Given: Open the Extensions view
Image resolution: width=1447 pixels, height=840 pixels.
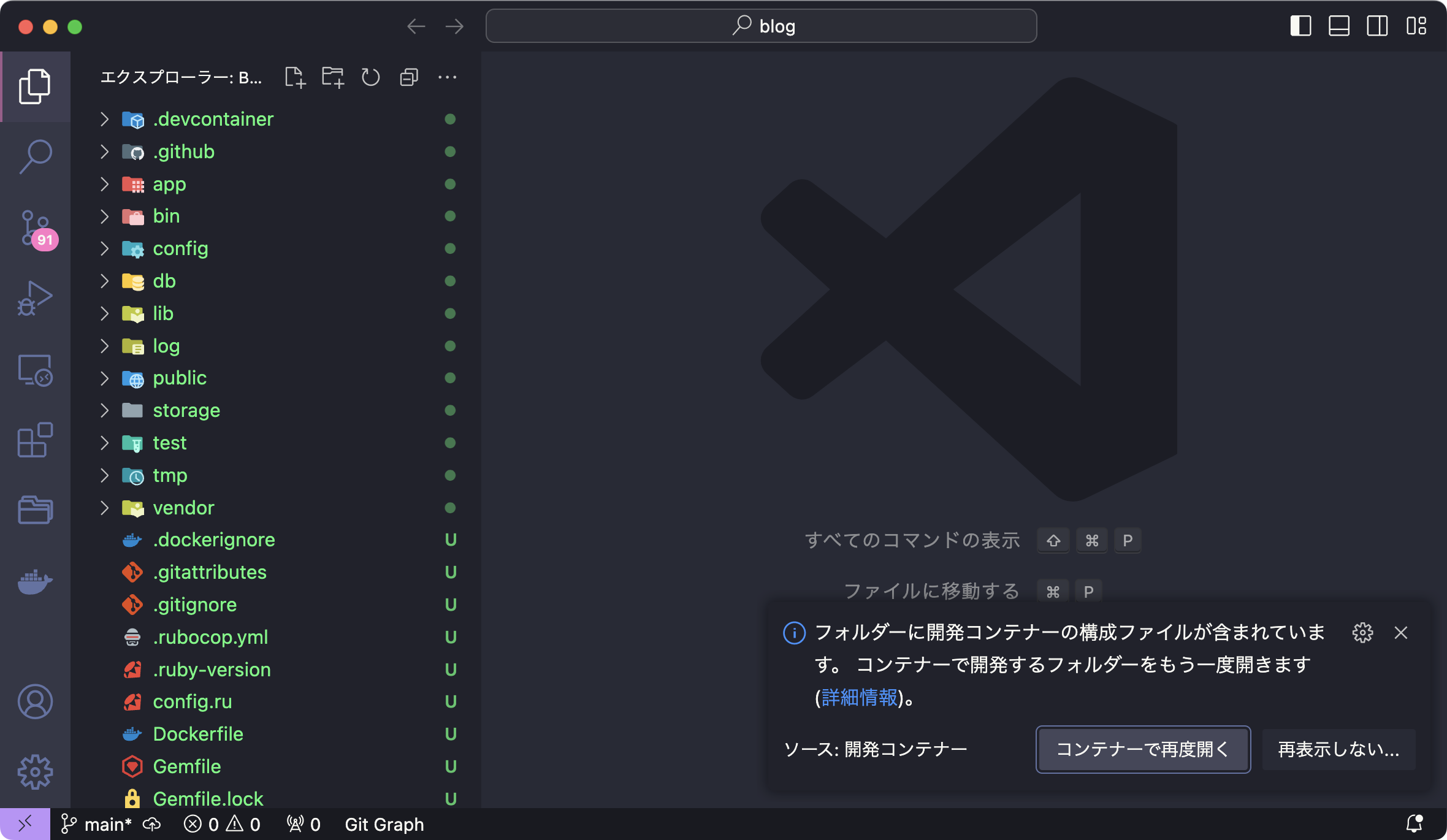Looking at the screenshot, I should click(x=36, y=440).
